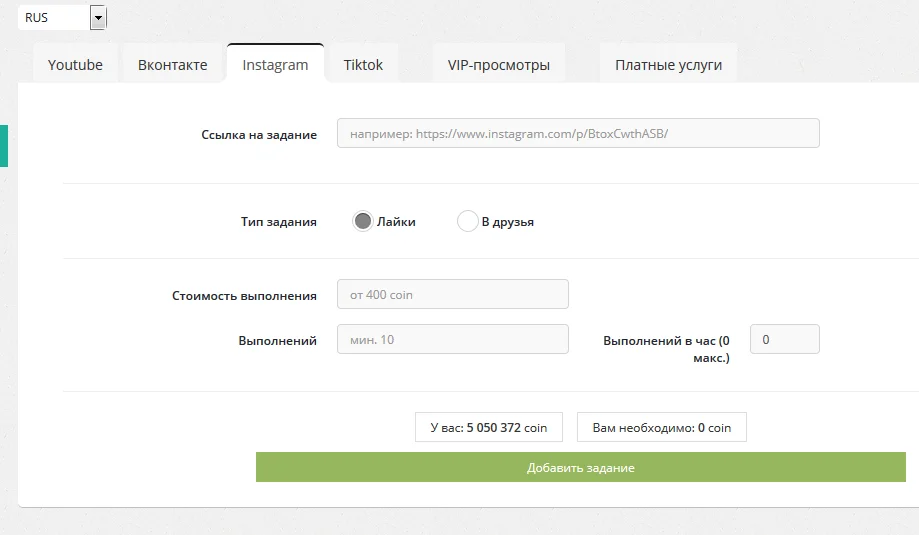Click the teal bar at the left edge
This screenshot has height=535, width=919.
[4, 146]
